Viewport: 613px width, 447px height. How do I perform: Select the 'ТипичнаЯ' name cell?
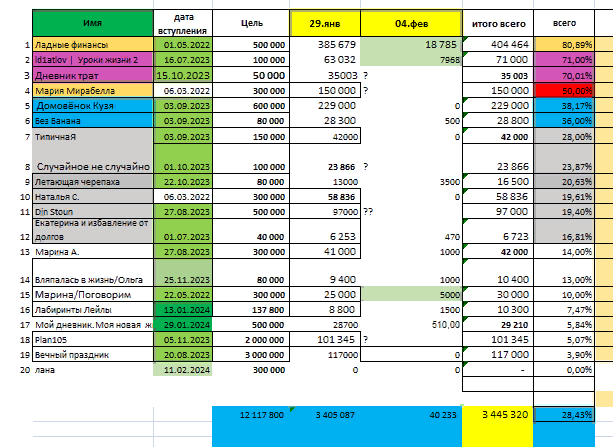point(93,136)
